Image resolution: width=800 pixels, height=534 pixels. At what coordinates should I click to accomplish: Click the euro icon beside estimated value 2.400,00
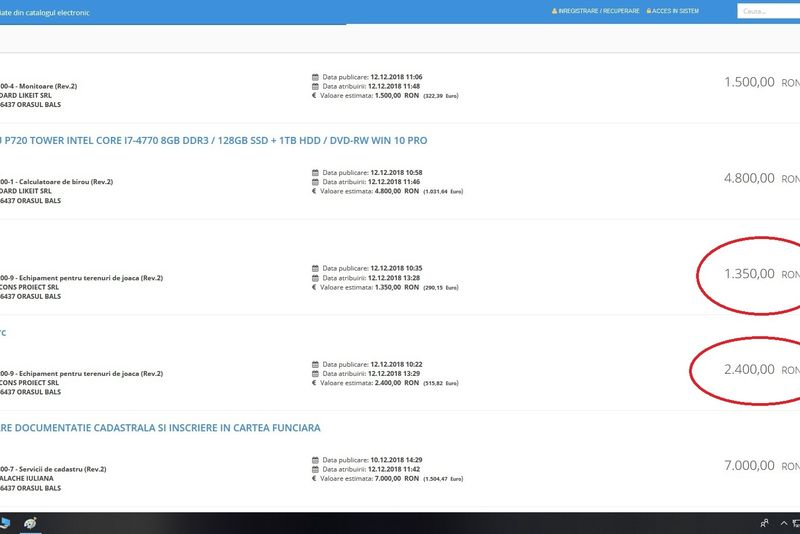click(x=315, y=383)
